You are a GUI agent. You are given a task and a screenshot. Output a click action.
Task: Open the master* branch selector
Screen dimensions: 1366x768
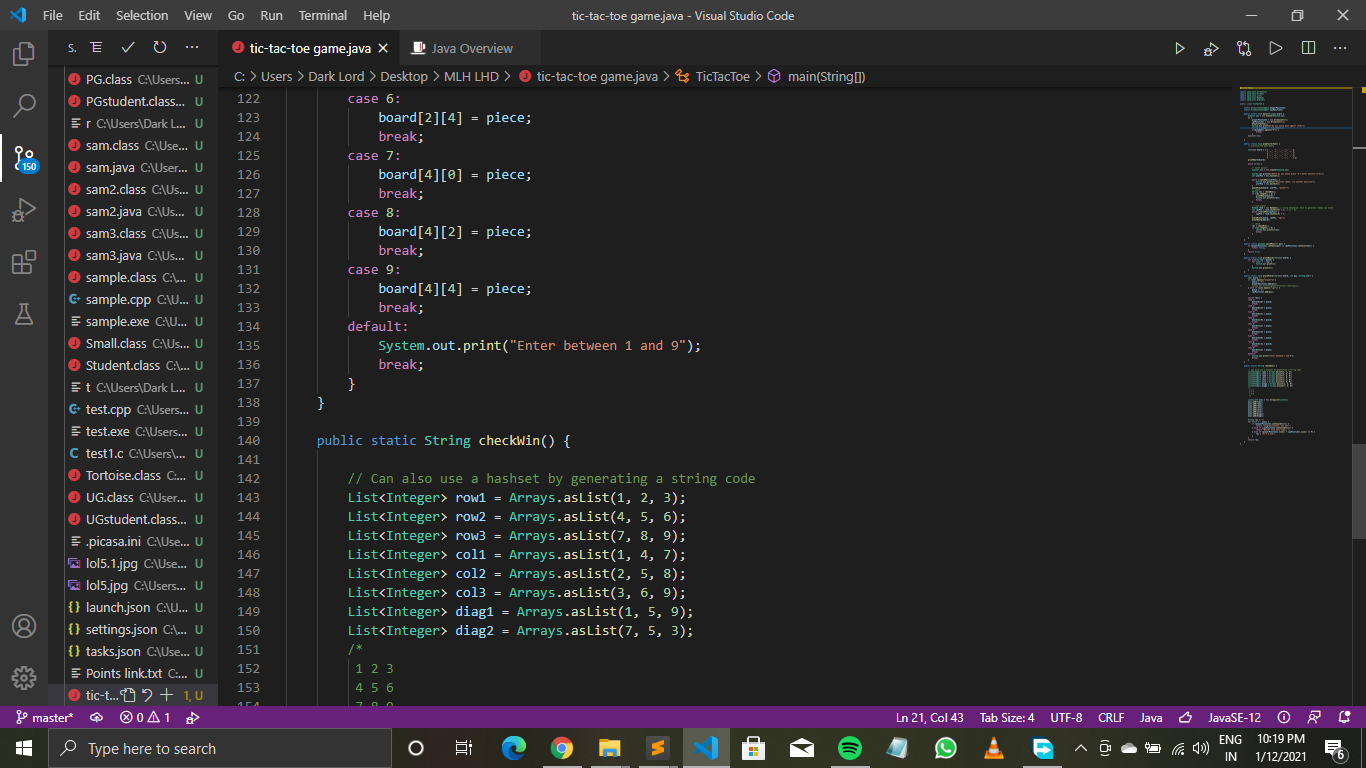45,717
